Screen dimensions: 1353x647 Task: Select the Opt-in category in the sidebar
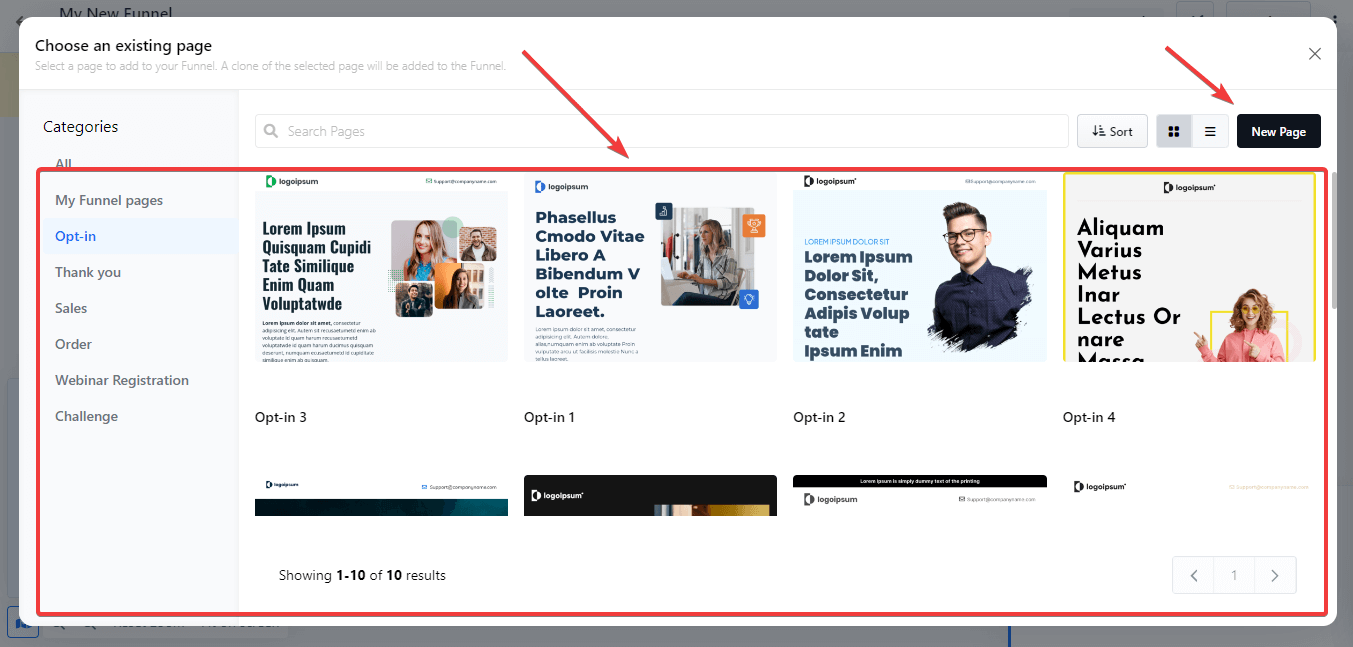(75, 235)
